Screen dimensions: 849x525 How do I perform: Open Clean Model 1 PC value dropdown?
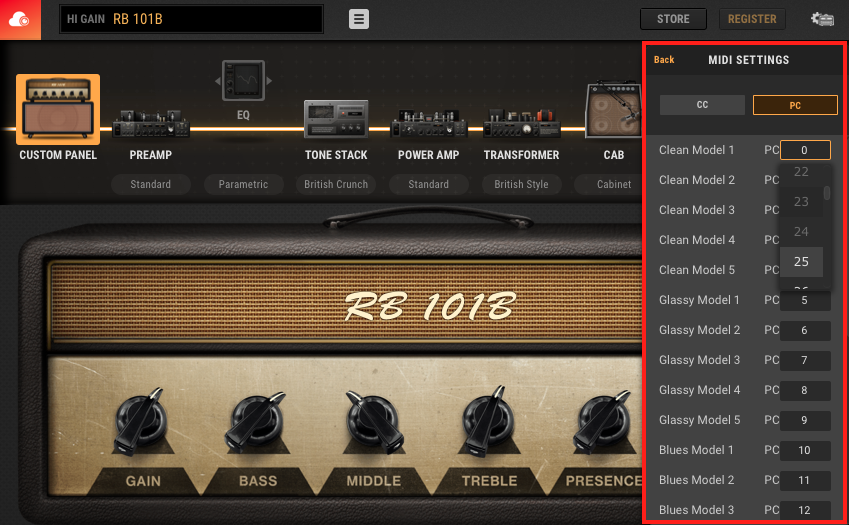click(805, 150)
